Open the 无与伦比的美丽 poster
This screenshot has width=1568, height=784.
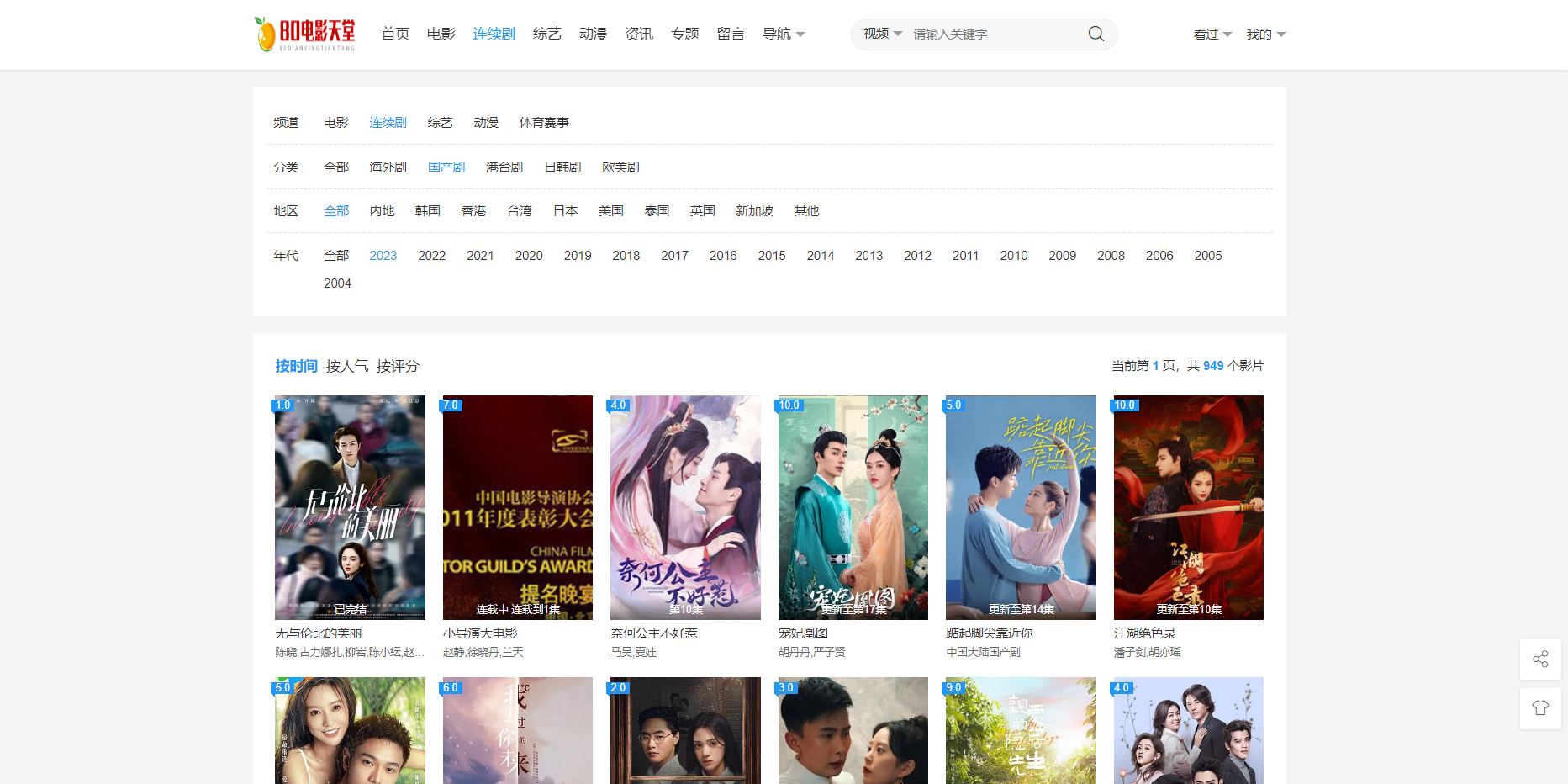pos(350,507)
